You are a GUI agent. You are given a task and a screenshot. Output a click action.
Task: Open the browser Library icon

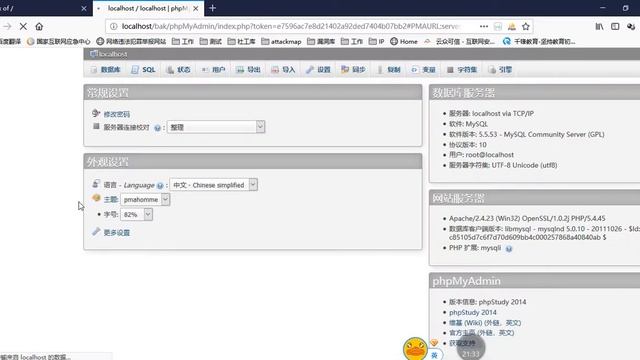coord(599,27)
